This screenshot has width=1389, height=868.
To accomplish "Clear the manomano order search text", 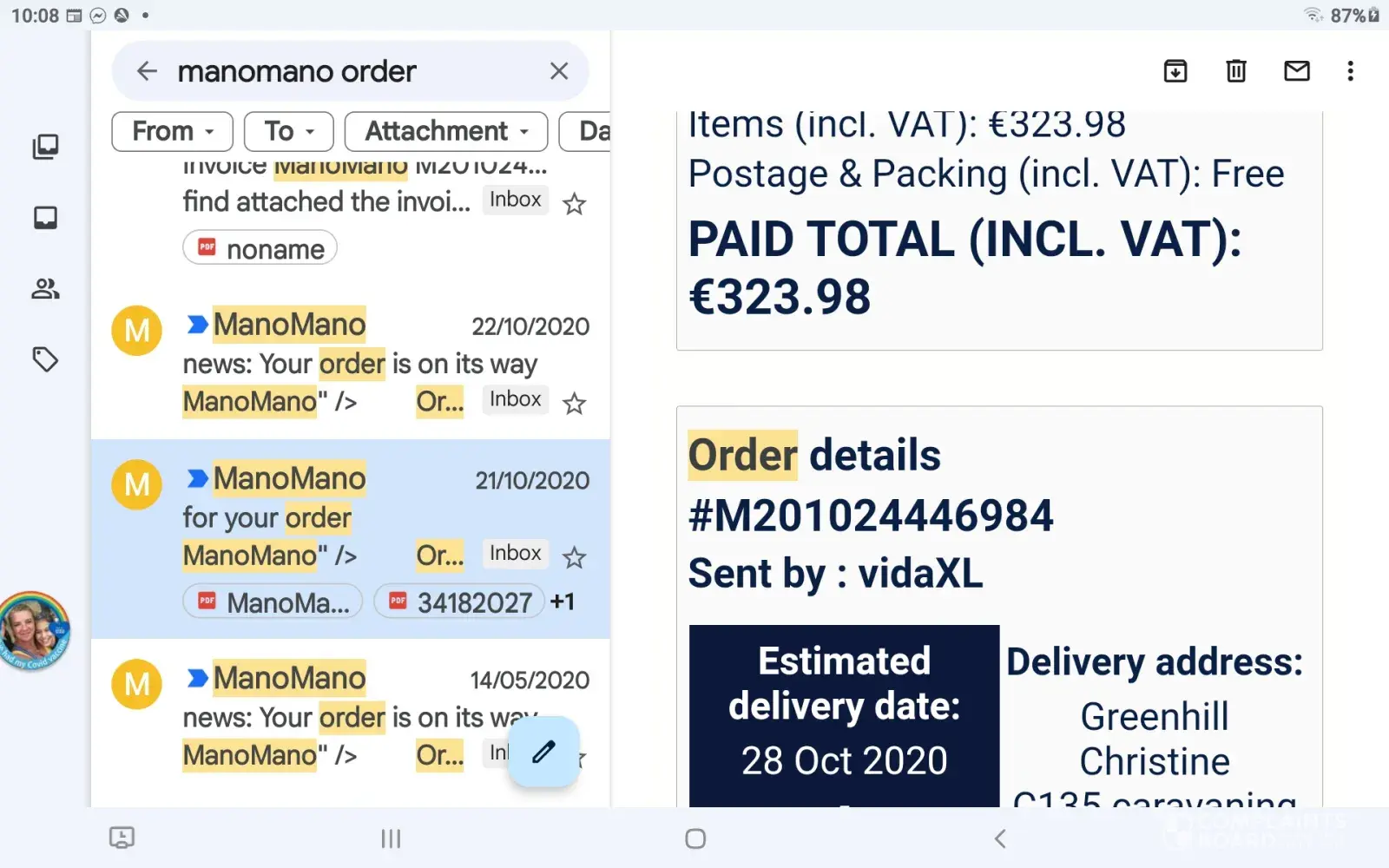I will 559,71.
